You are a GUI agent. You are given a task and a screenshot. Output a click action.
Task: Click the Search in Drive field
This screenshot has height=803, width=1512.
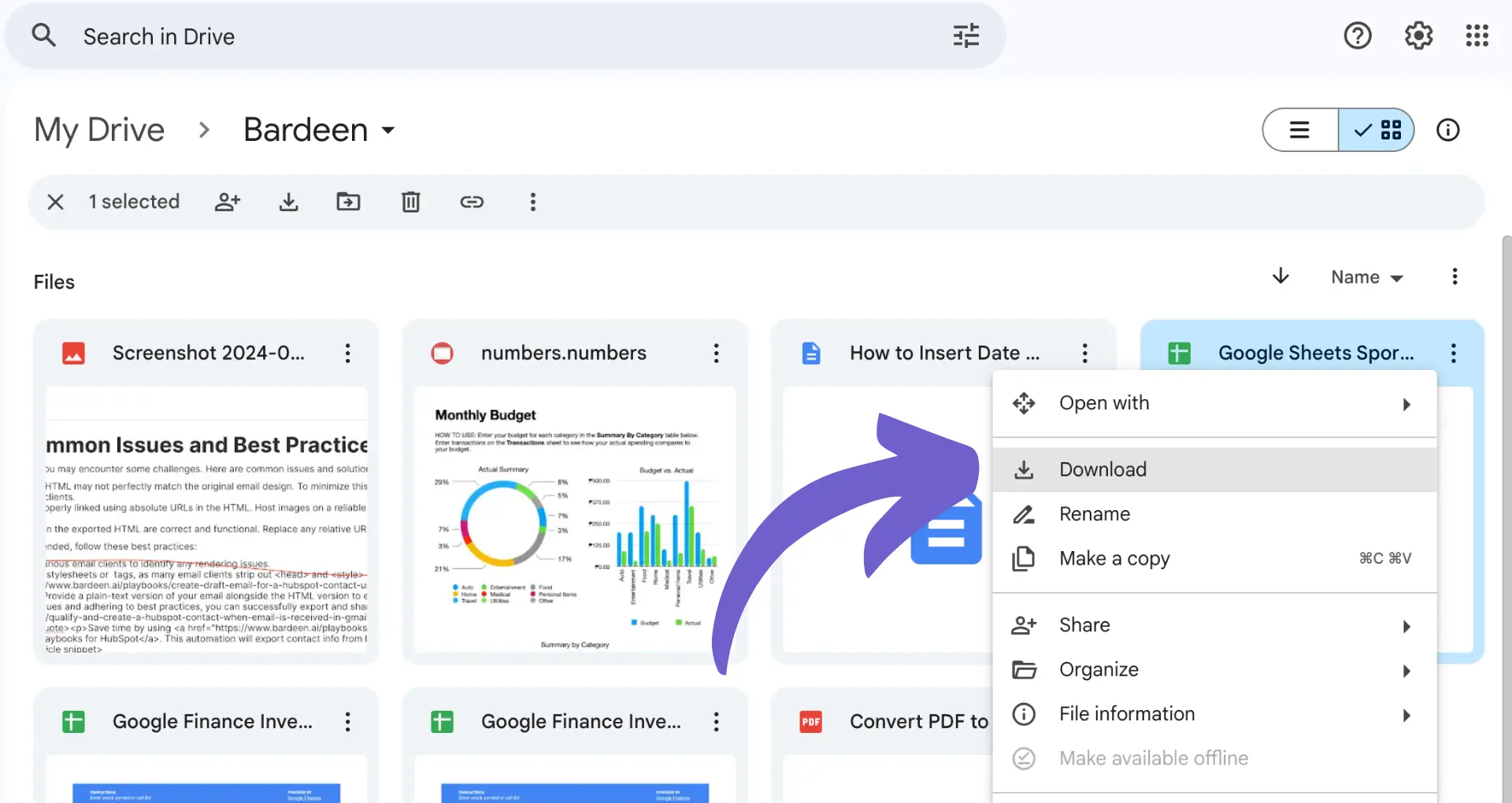504,36
